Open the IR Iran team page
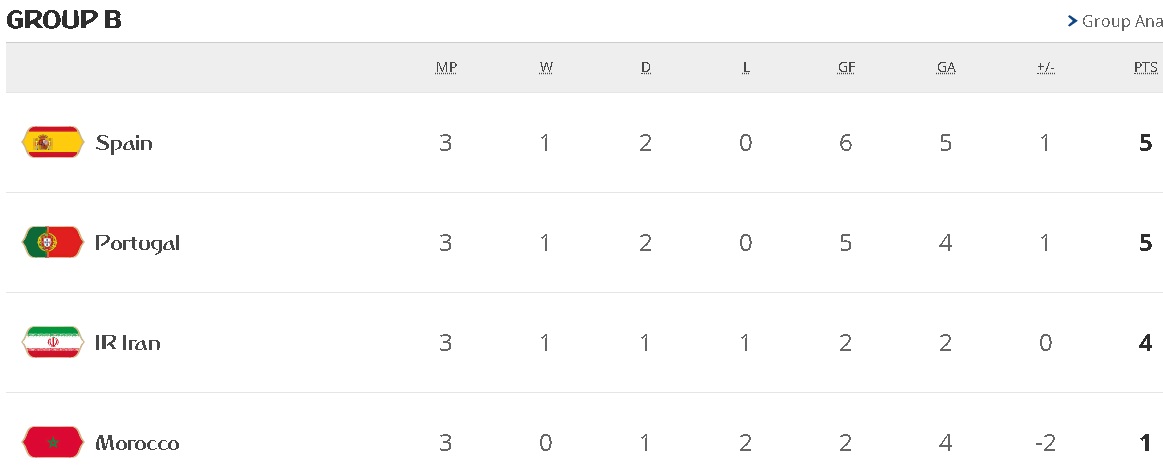 [128, 343]
